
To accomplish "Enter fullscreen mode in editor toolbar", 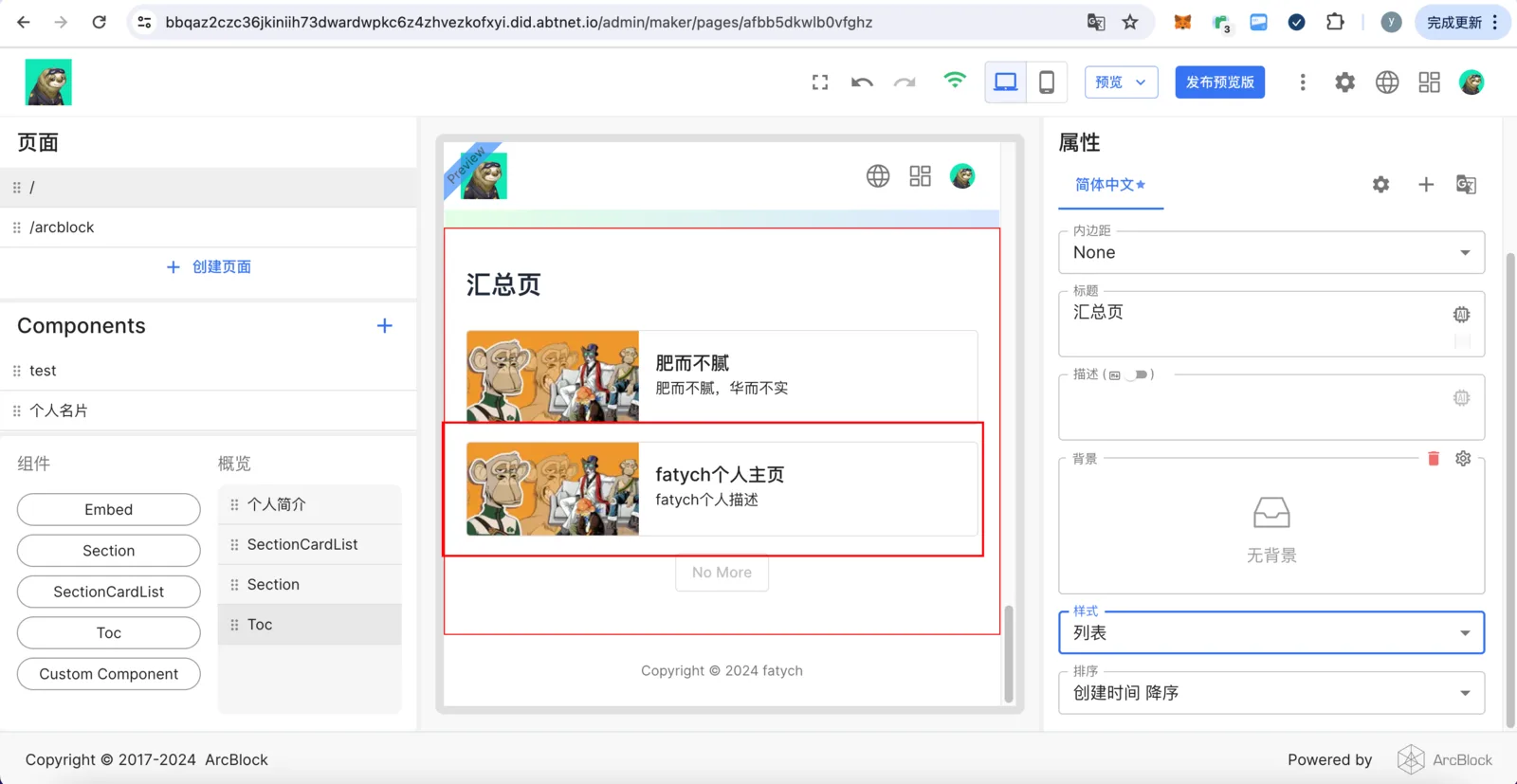I will tap(820, 82).
